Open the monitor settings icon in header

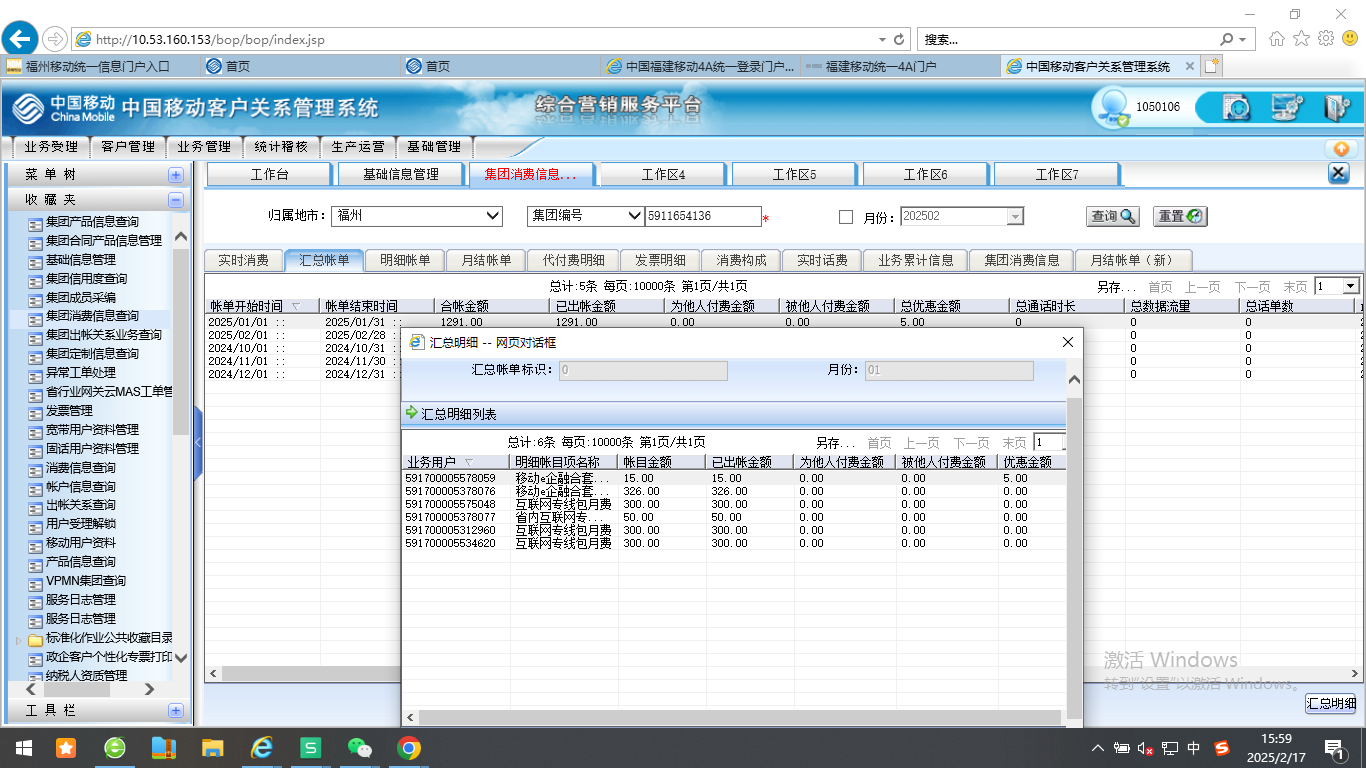[x=1287, y=107]
